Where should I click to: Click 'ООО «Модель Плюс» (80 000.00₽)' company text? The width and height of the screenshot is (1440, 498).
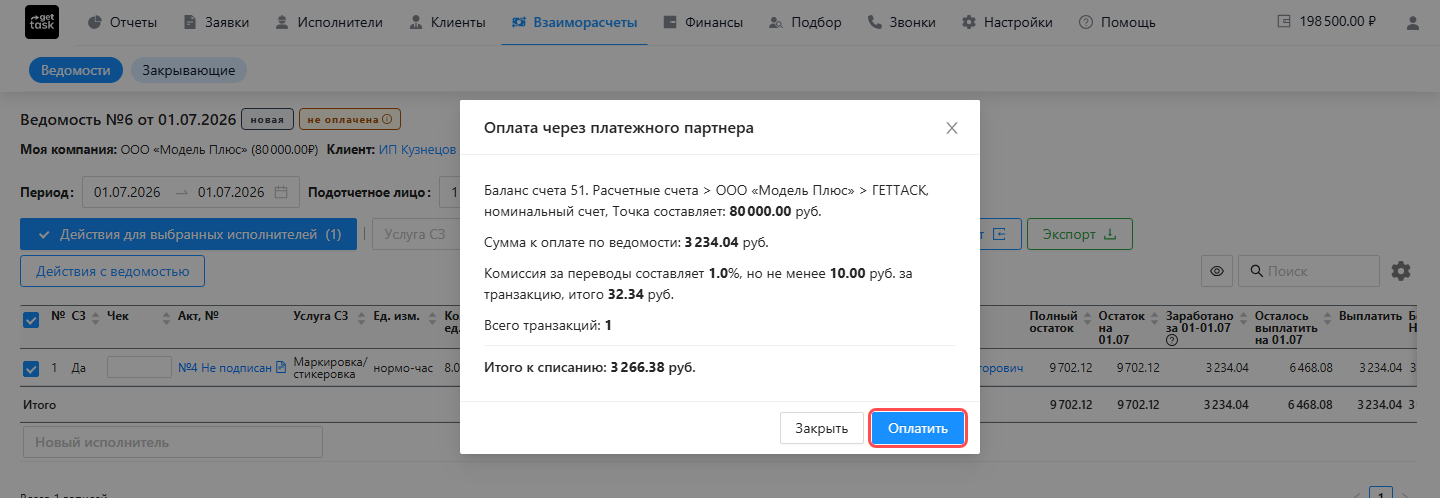coord(219,150)
